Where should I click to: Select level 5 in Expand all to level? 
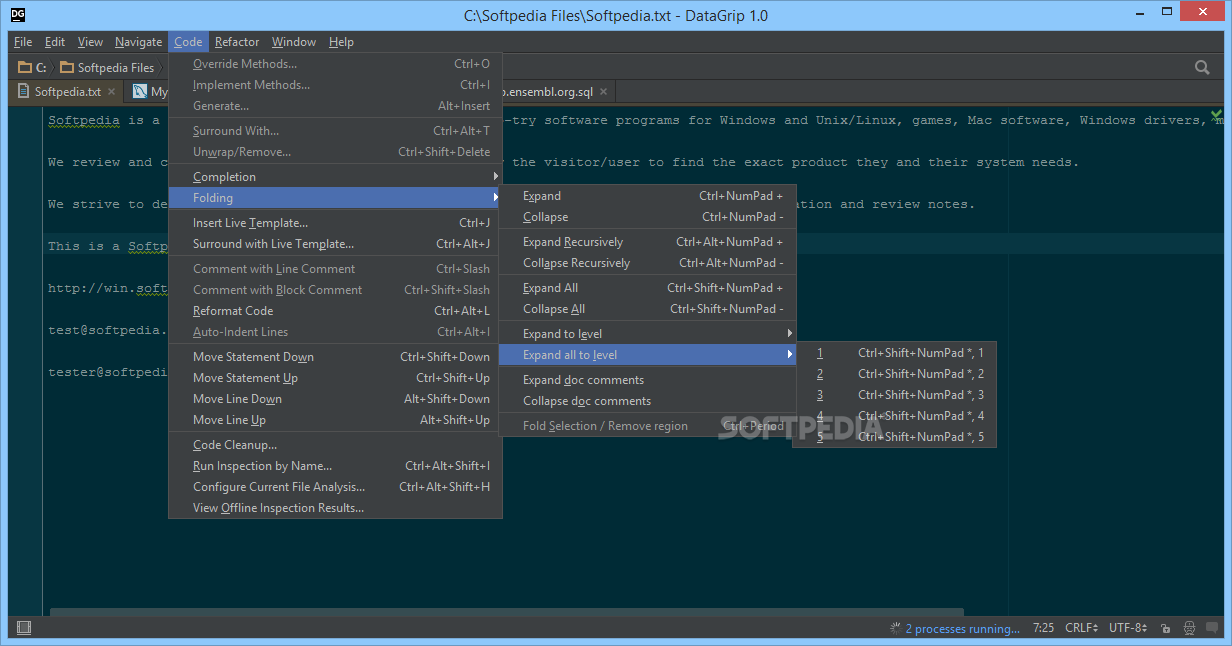(x=894, y=437)
